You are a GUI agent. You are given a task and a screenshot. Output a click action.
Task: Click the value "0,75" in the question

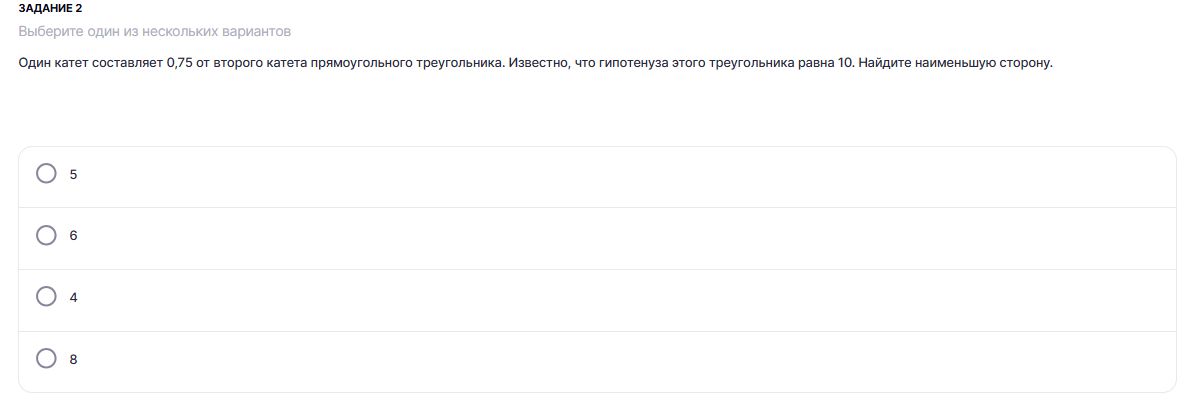pos(179,63)
